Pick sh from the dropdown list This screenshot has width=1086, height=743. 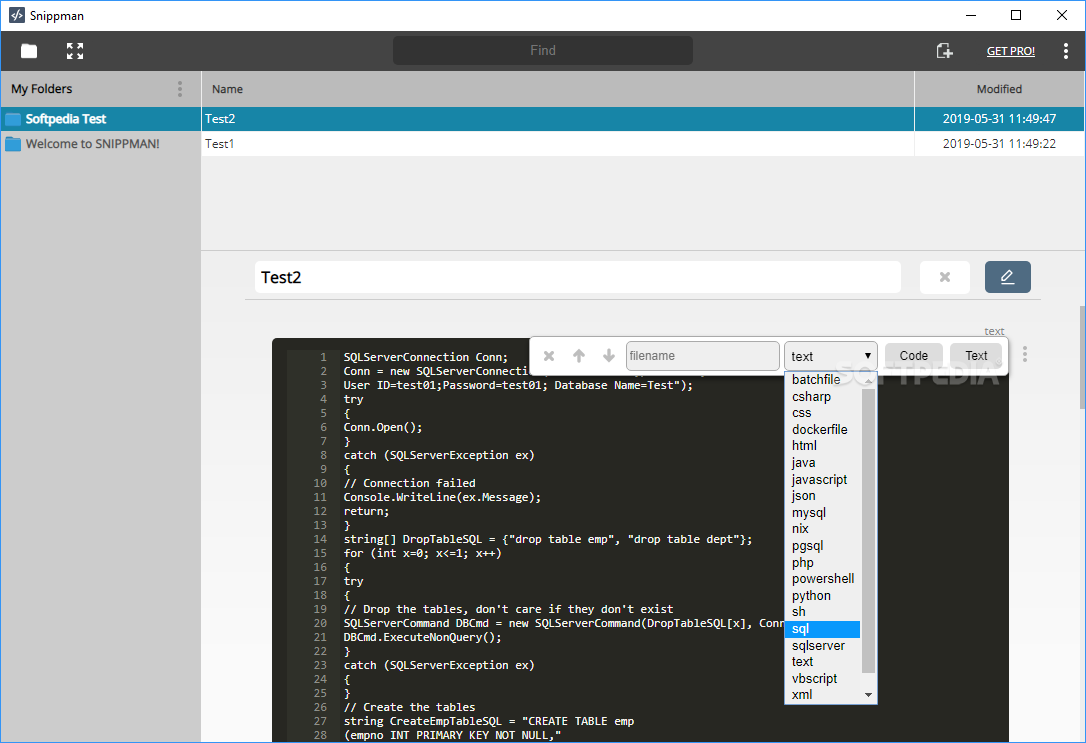point(823,612)
